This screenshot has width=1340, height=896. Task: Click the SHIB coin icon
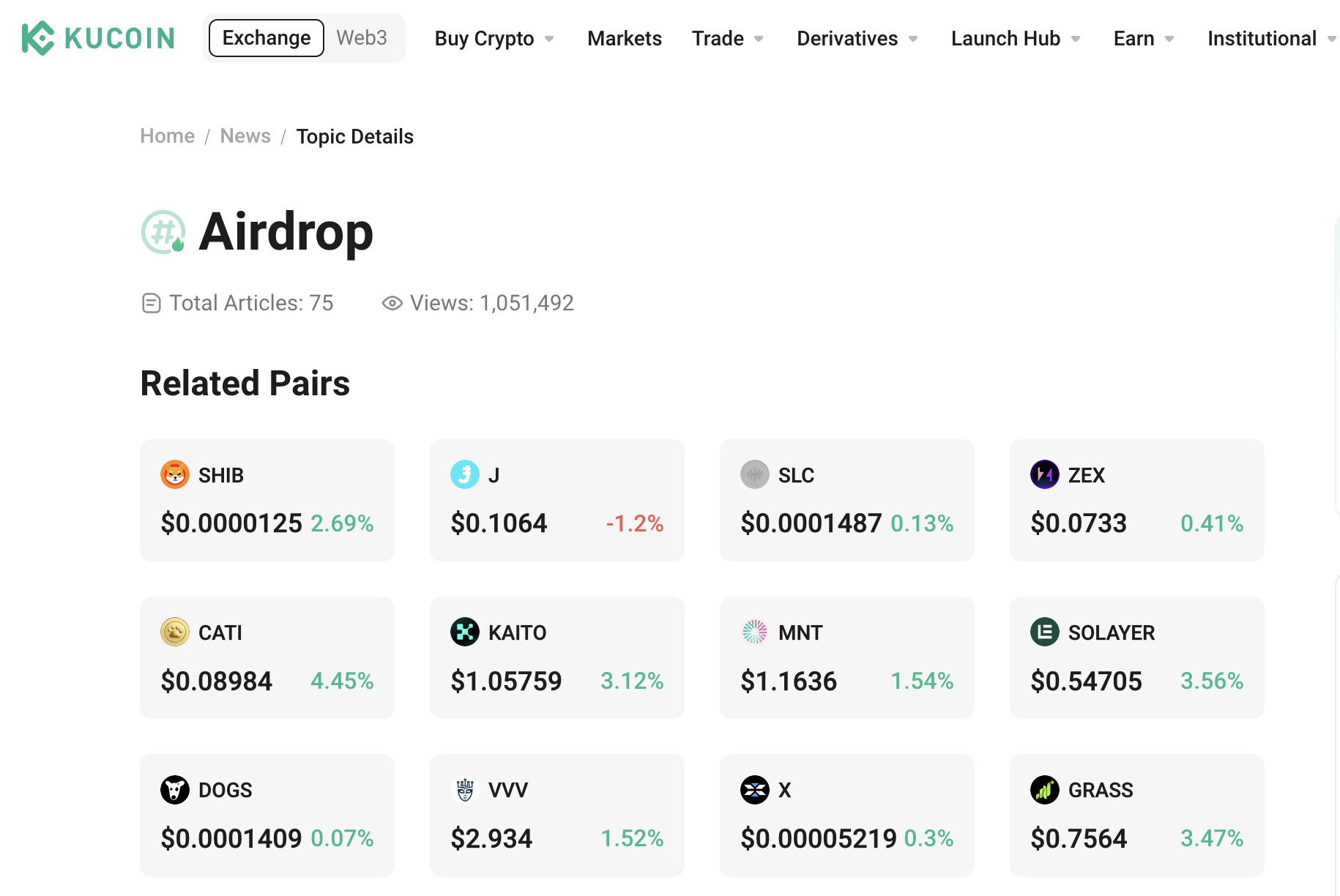click(175, 475)
